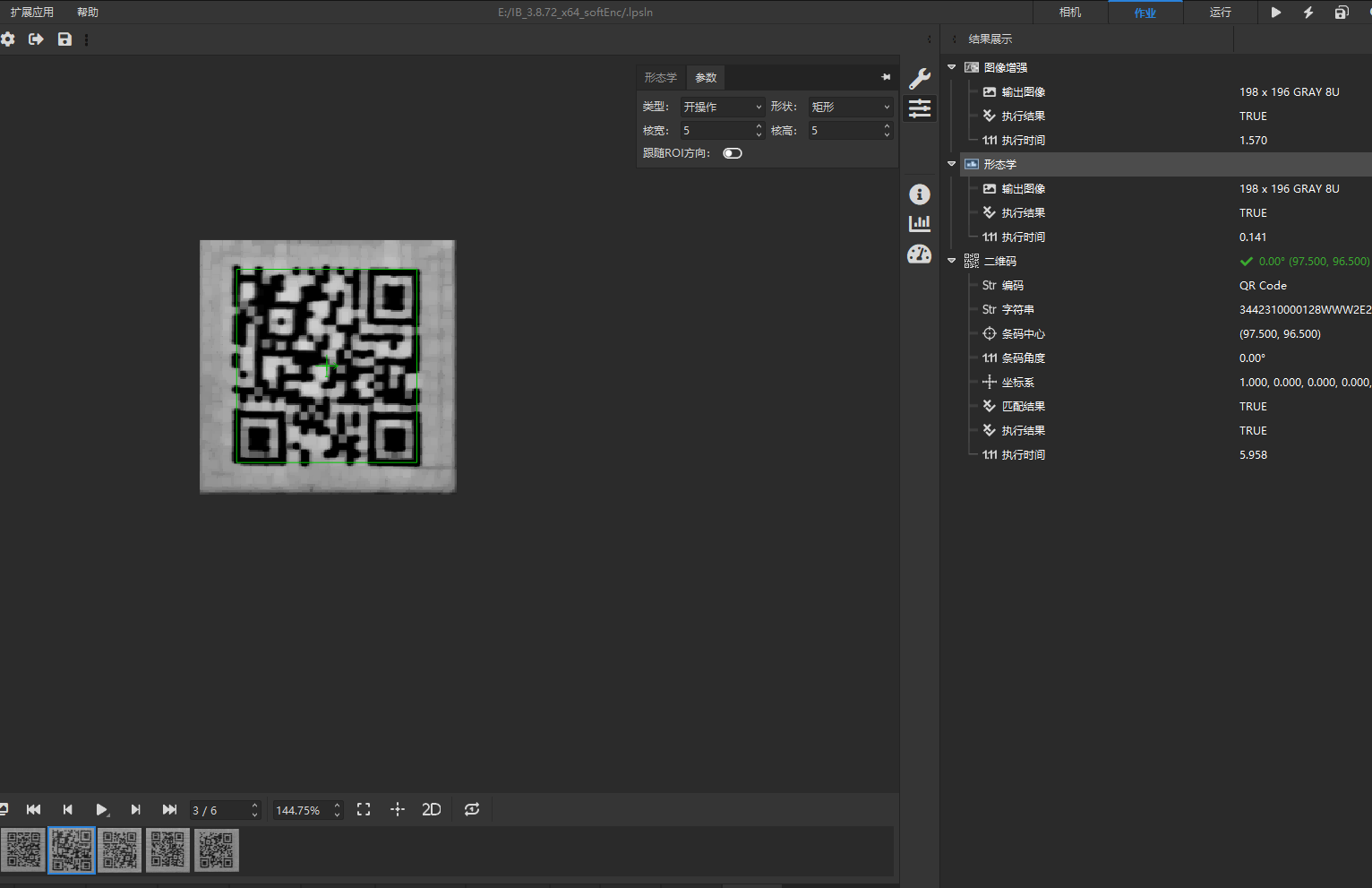Screen dimensions: 1372x888
Task: Open the 帮助 menu
Action: click(x=88, y=13)
